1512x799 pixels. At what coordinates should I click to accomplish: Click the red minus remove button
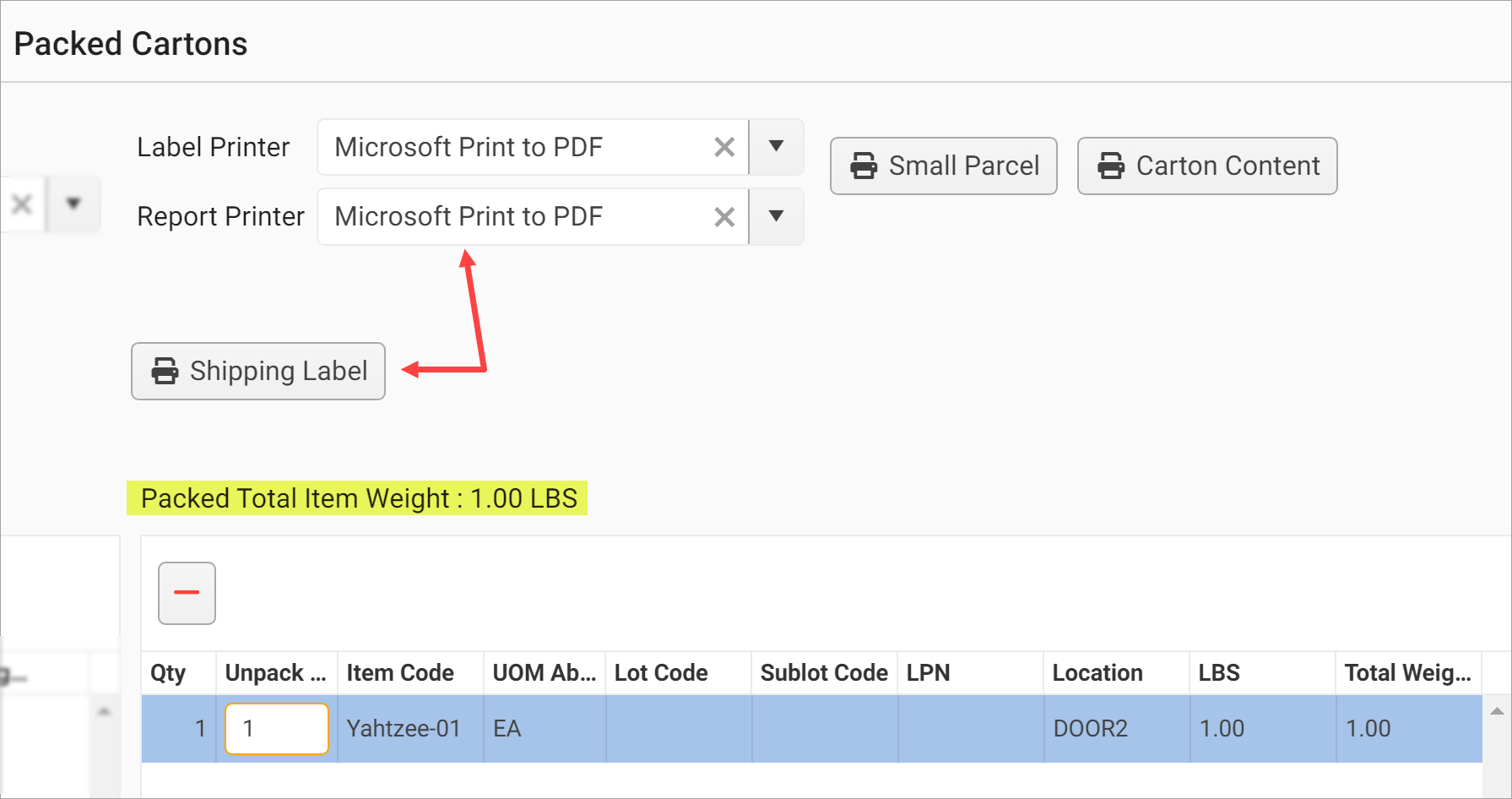(187, 593)
